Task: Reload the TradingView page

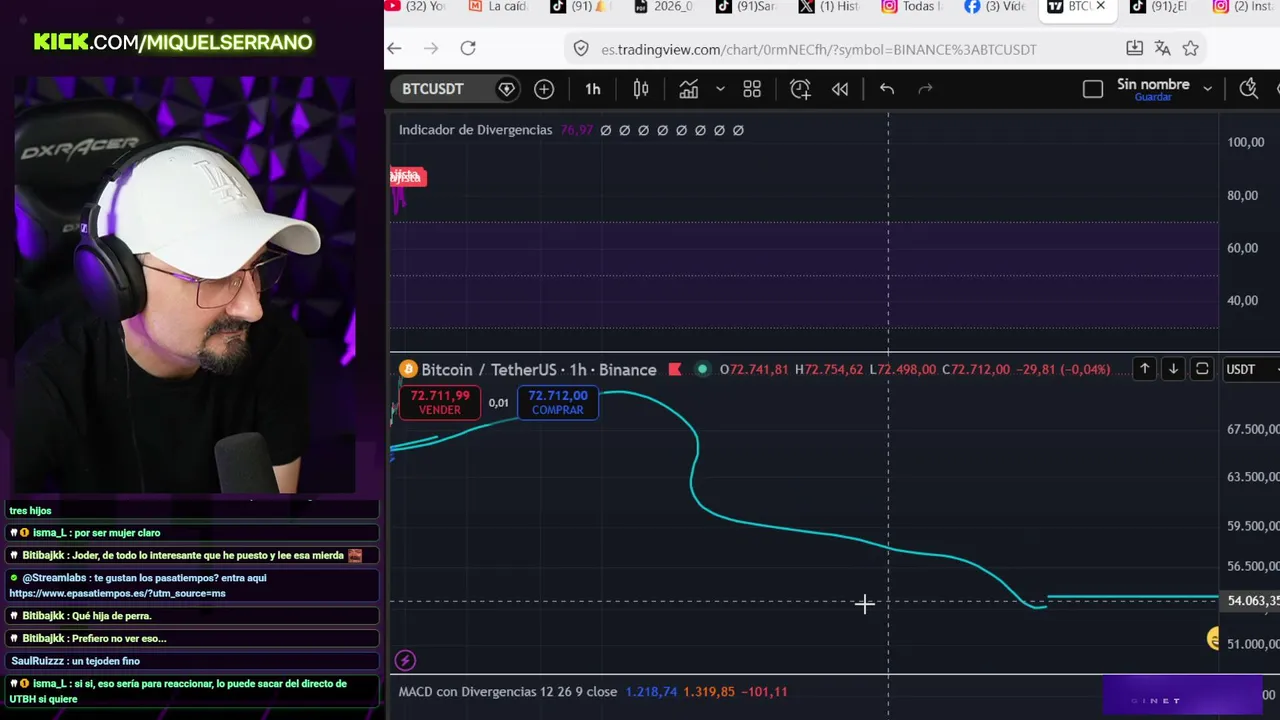Action: pos(468,48)
